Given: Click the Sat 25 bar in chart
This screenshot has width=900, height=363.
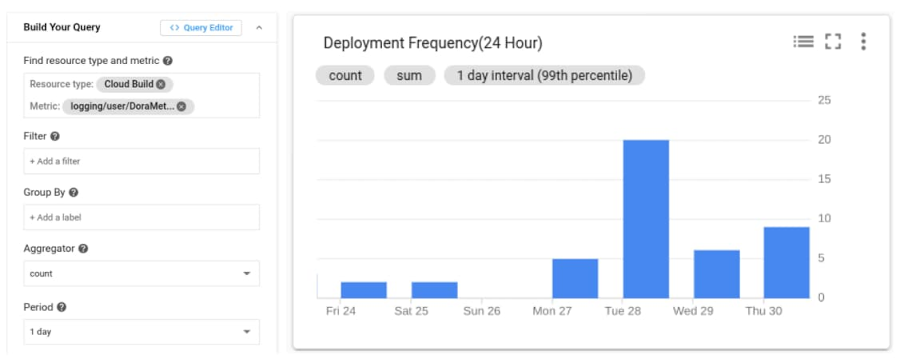Looking at the screenshot, I should coord(435,290).
